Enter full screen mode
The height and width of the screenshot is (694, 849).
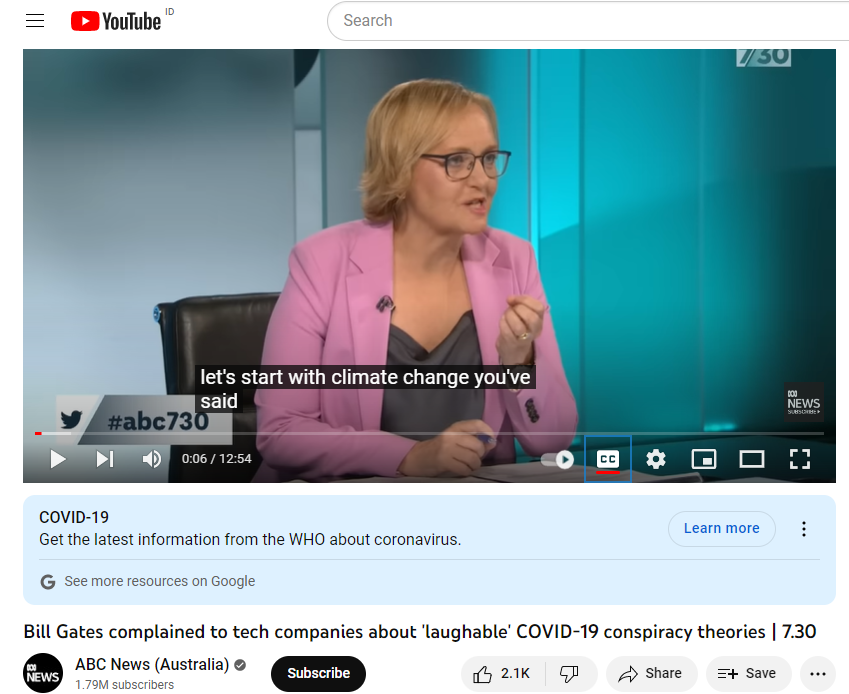pos(800,460)
